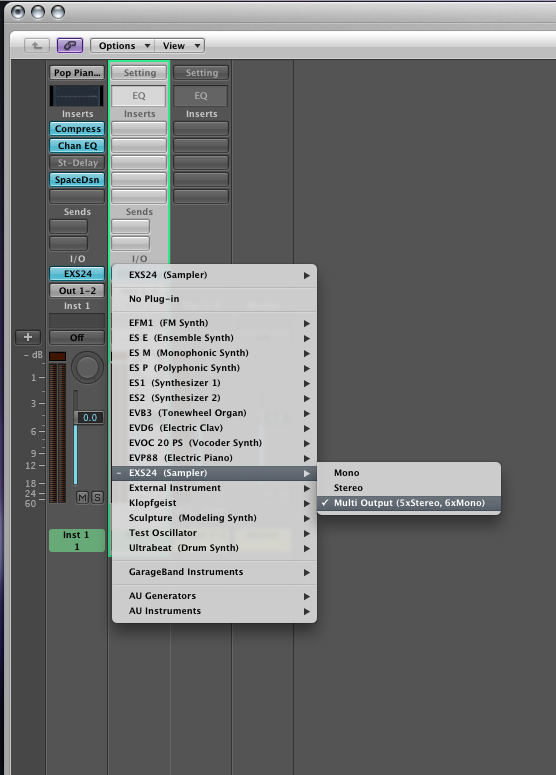Viewport: 556px width, 775px height.
Task: Open the Compress insert plug-in
Action: [77, 129]
